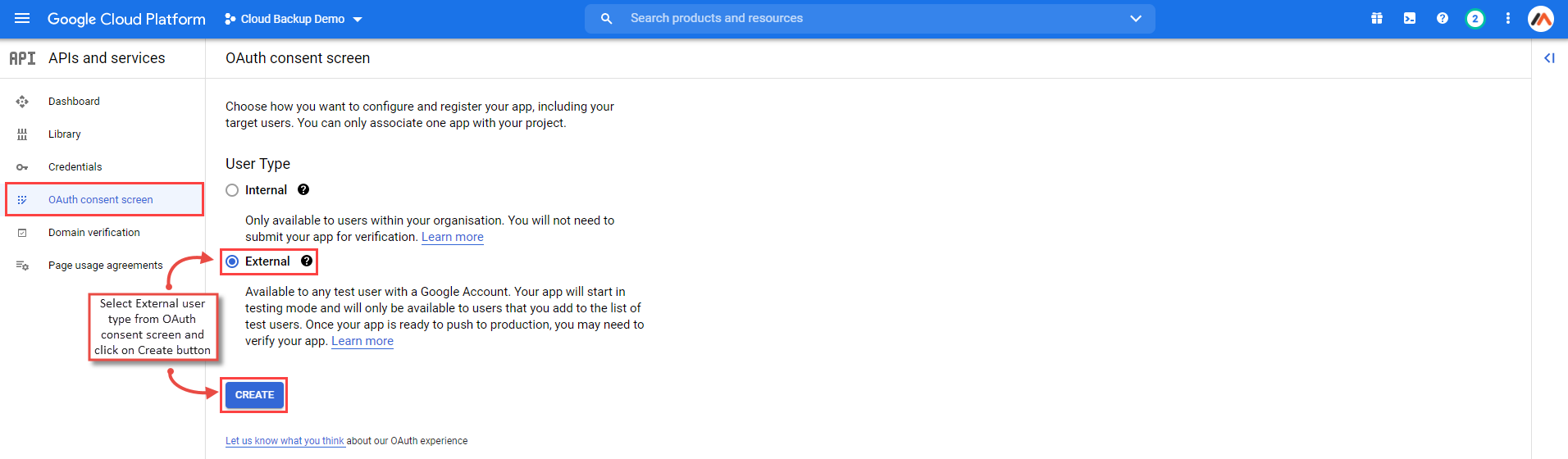Viewport: 1568px width, 459px height.
Task: Select the External user type radio button
Action: pyautogui.click(x=232, y=261)
